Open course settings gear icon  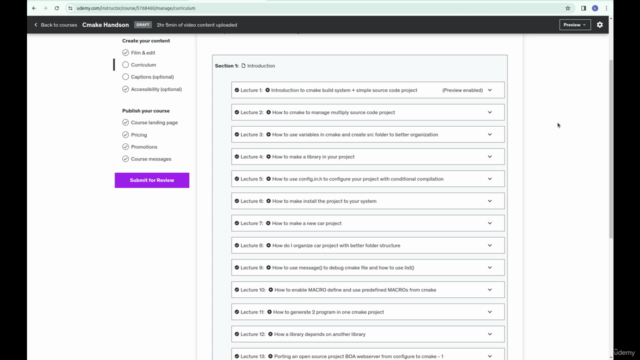click(600, 25)
